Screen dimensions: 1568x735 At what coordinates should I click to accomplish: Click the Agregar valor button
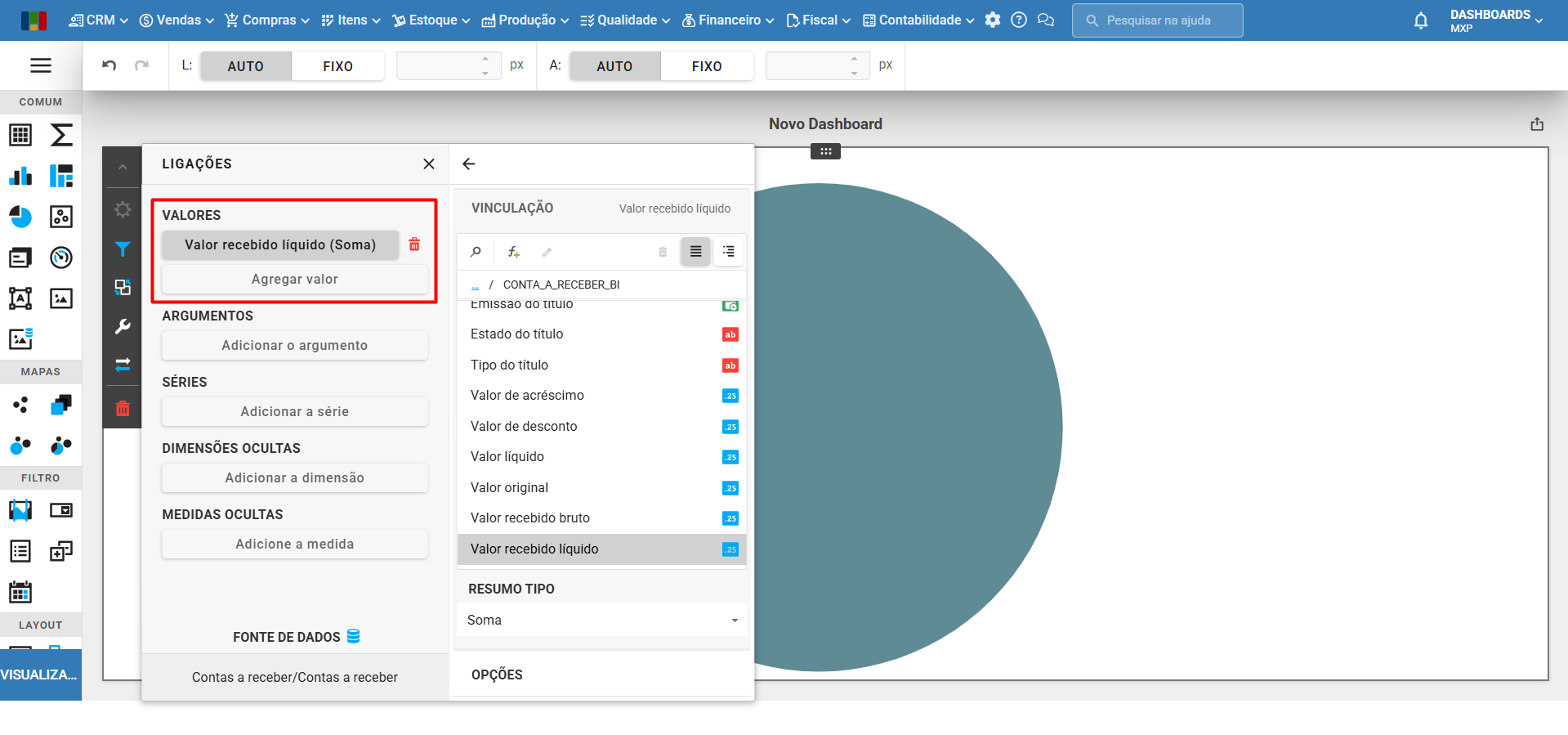coord(295,279)
